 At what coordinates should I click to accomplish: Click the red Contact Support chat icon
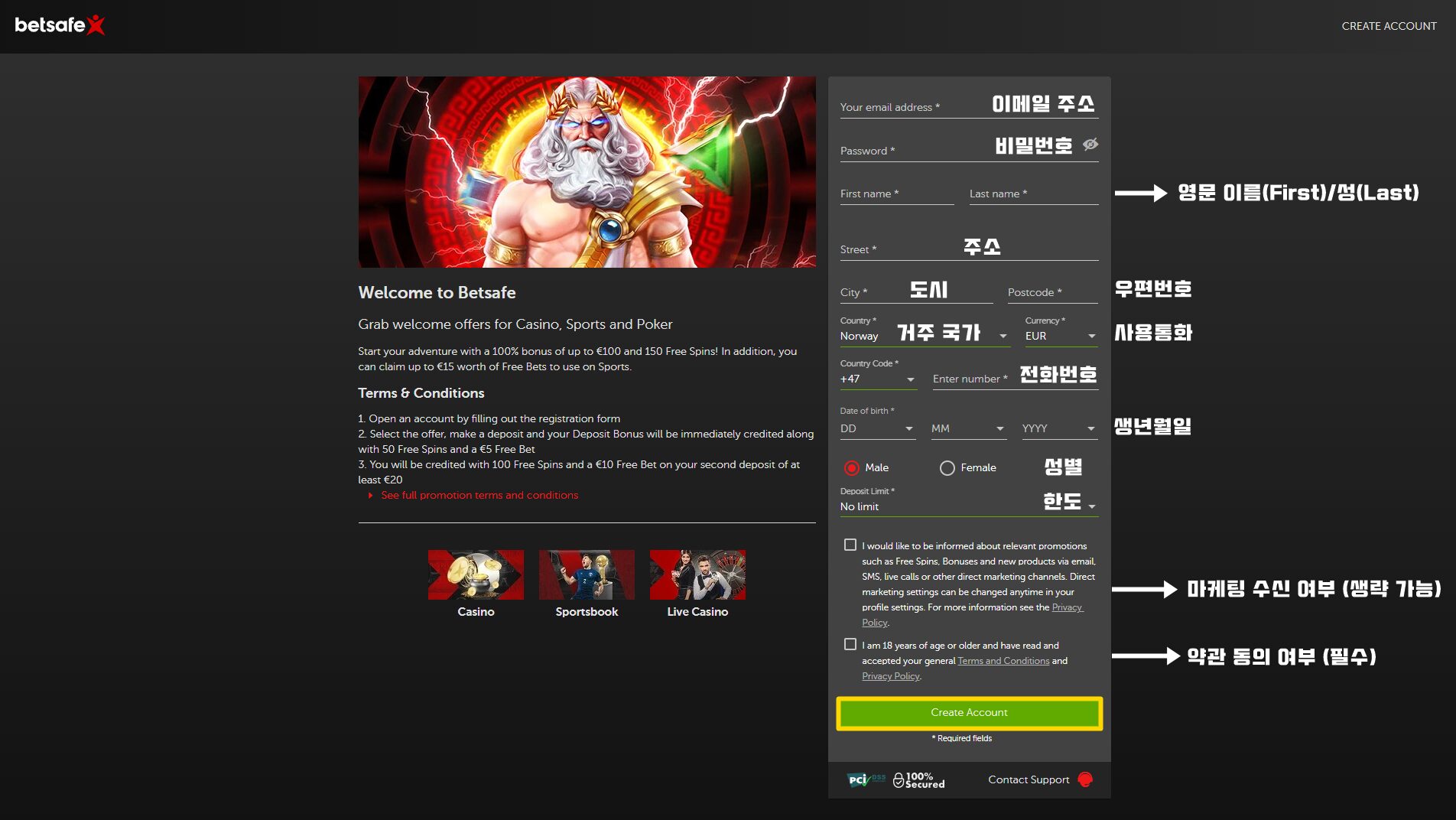point(1084,779)
